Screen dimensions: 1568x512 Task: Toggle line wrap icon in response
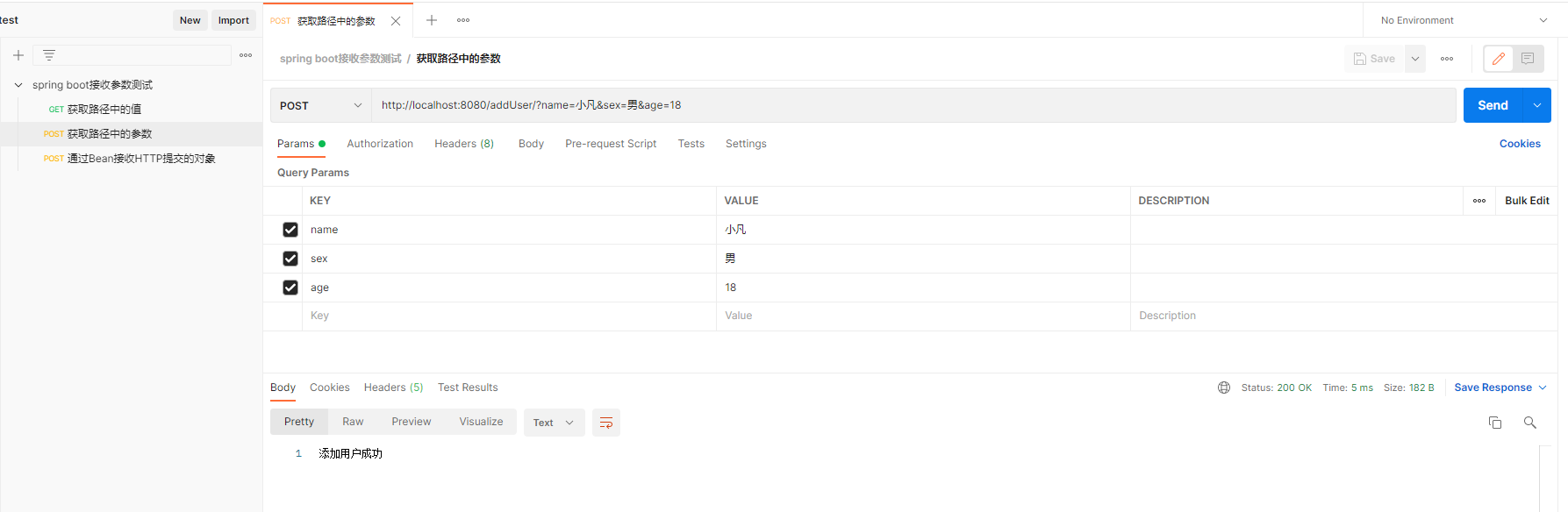coord(606,423)
